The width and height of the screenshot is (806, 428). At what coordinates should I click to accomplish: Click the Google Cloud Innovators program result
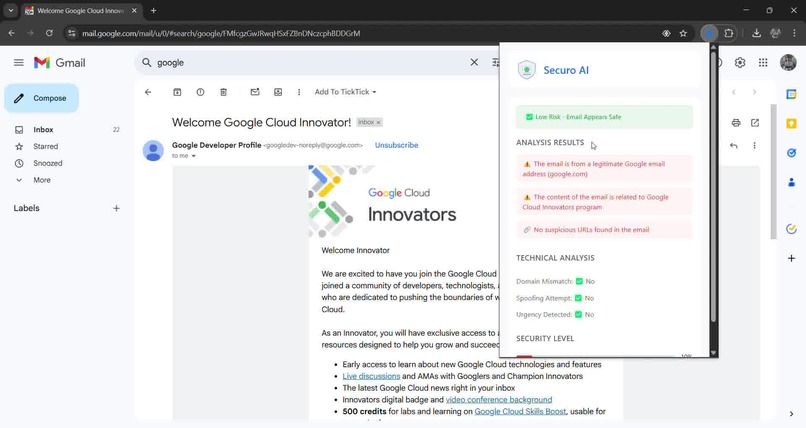click(604, 202)
